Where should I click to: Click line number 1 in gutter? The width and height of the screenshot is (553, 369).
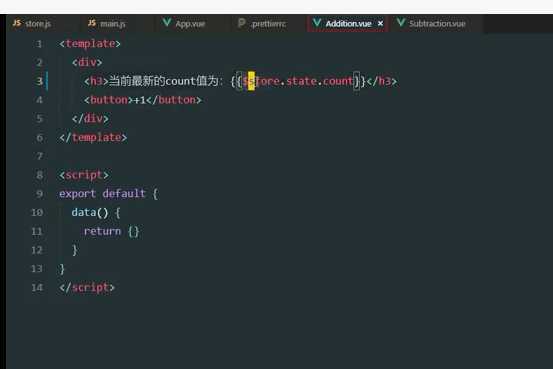coord(39,44)
